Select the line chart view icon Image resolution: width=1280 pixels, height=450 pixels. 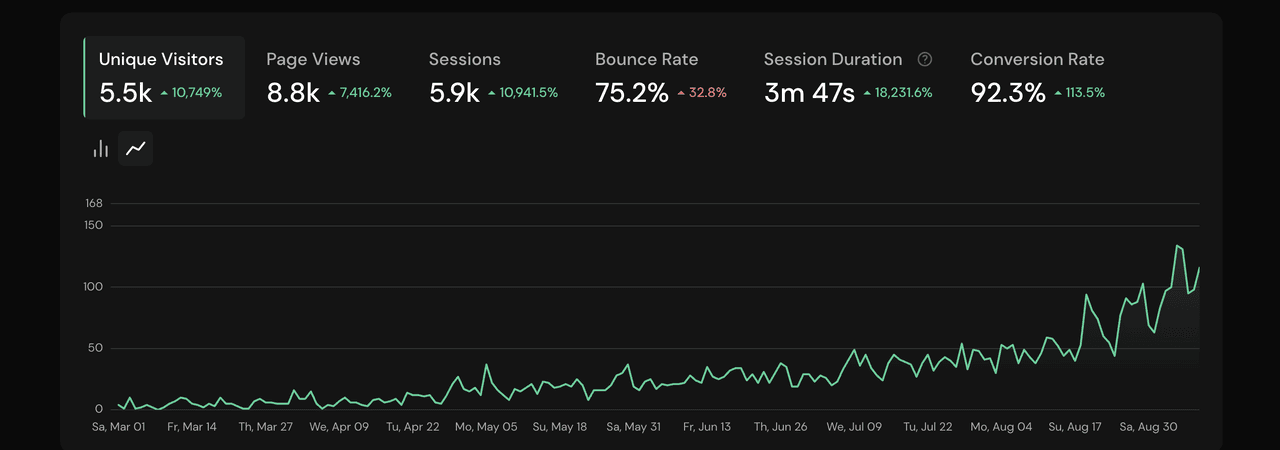tap(135, 149)
